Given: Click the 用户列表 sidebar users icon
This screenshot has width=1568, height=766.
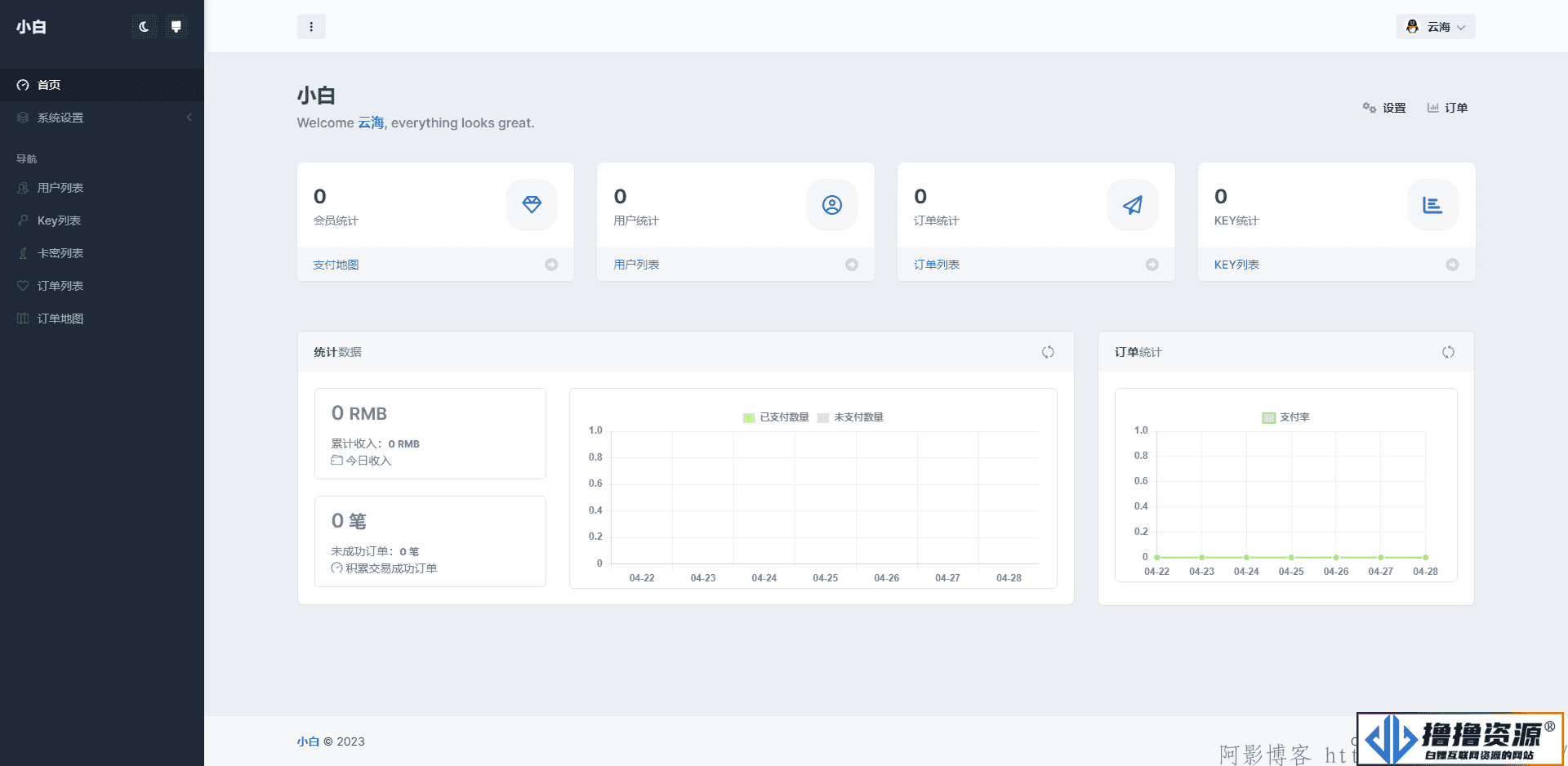Looking at the screenshot, I should (x=23, y=188).
